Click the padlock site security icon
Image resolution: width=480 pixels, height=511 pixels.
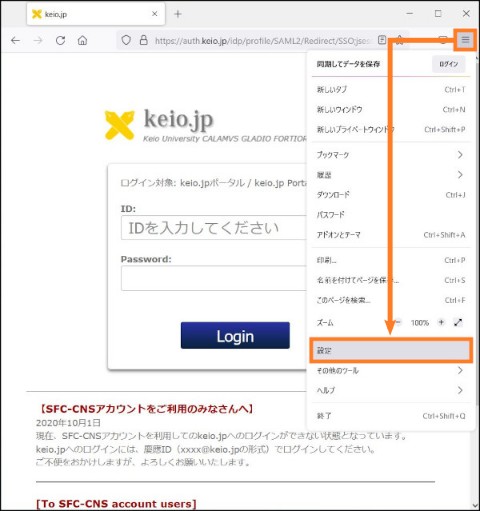144,40
